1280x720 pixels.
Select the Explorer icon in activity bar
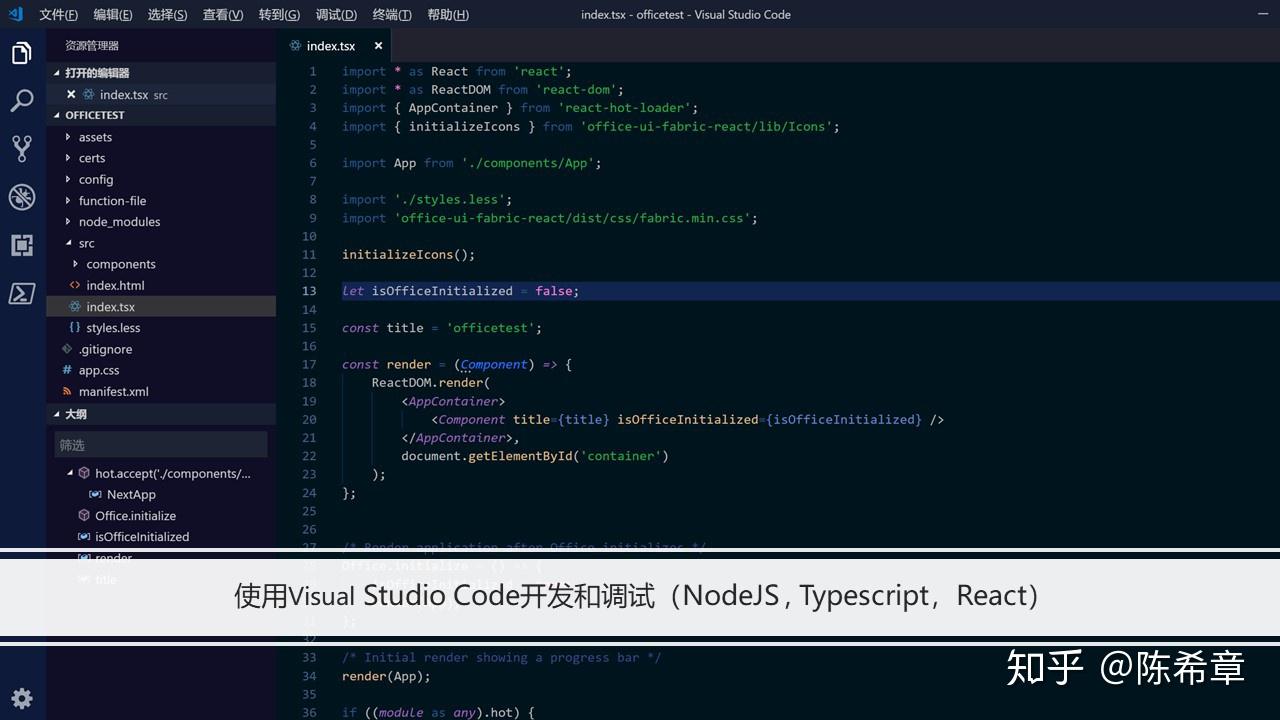22,52
